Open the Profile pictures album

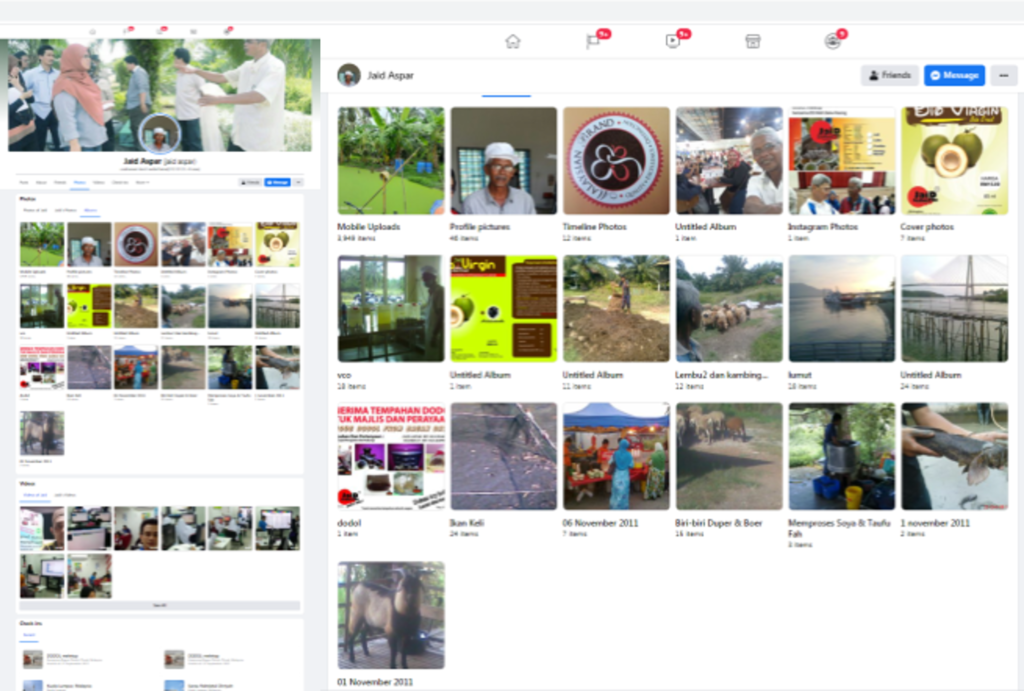[x=503, y=161]
